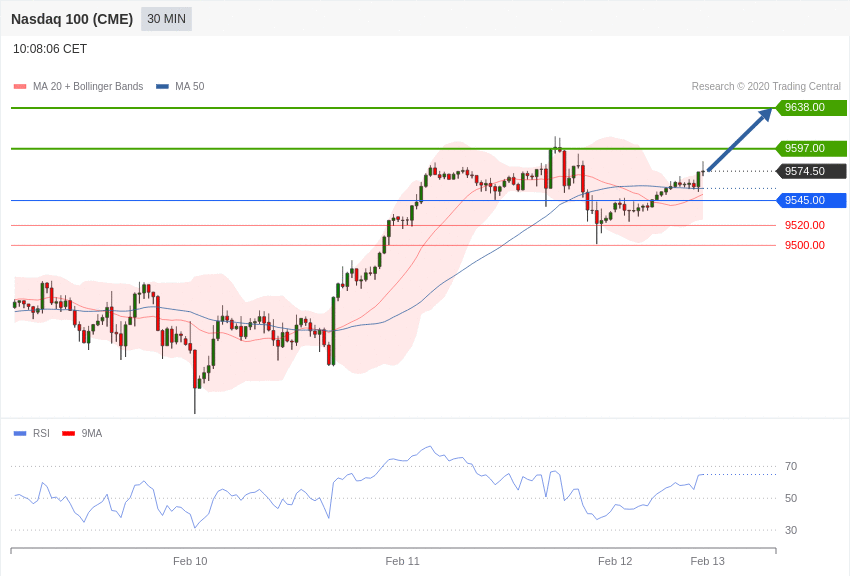Select the MA 50 legend label
Image resolution: width=850 pixels, height=576 pixels.
coord(190,87)
